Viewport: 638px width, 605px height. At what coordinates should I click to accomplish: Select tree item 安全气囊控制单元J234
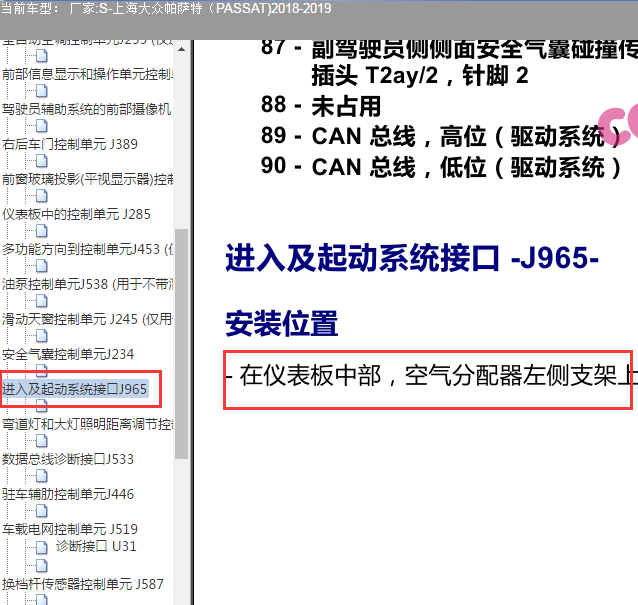68,354
